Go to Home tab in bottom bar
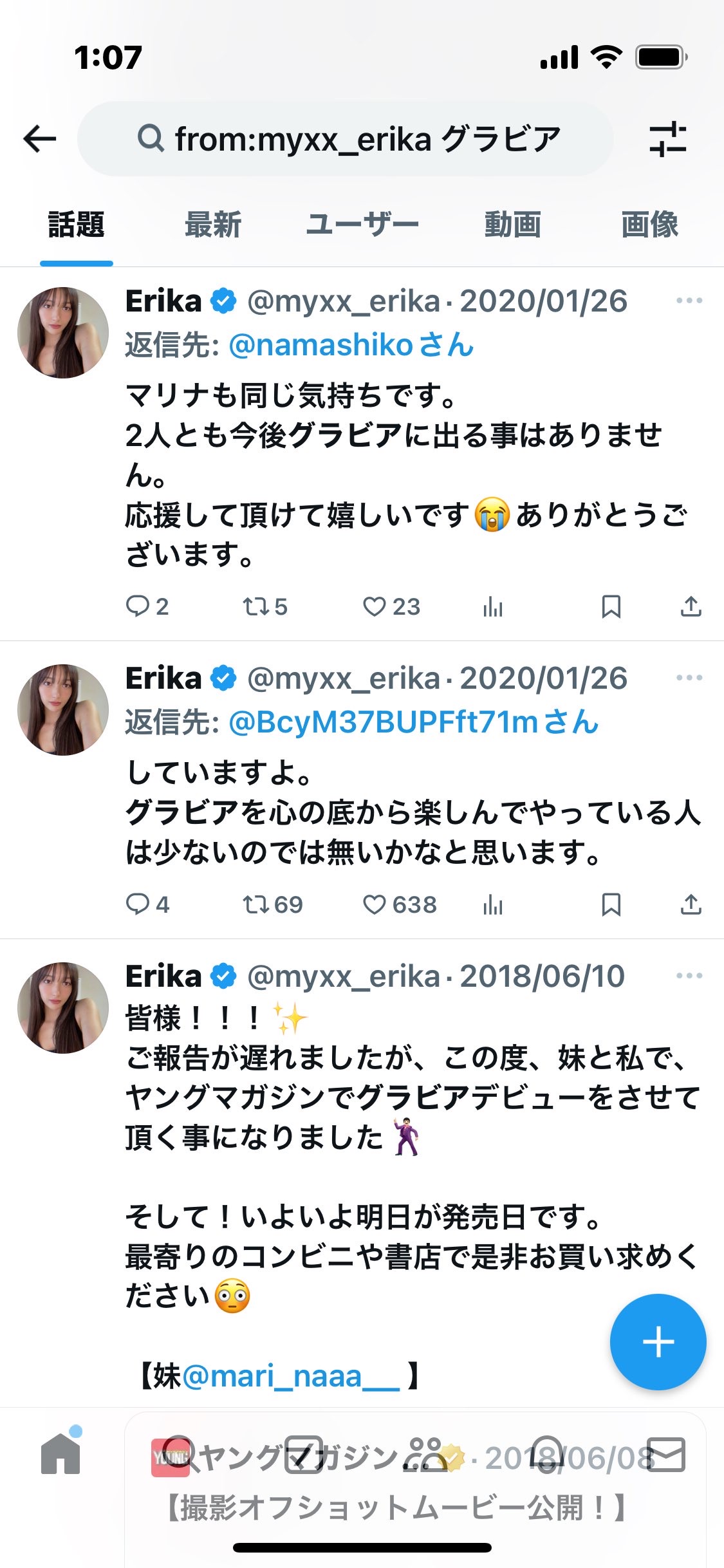This screenshot has height=1568, width=724. point(60,1453)
